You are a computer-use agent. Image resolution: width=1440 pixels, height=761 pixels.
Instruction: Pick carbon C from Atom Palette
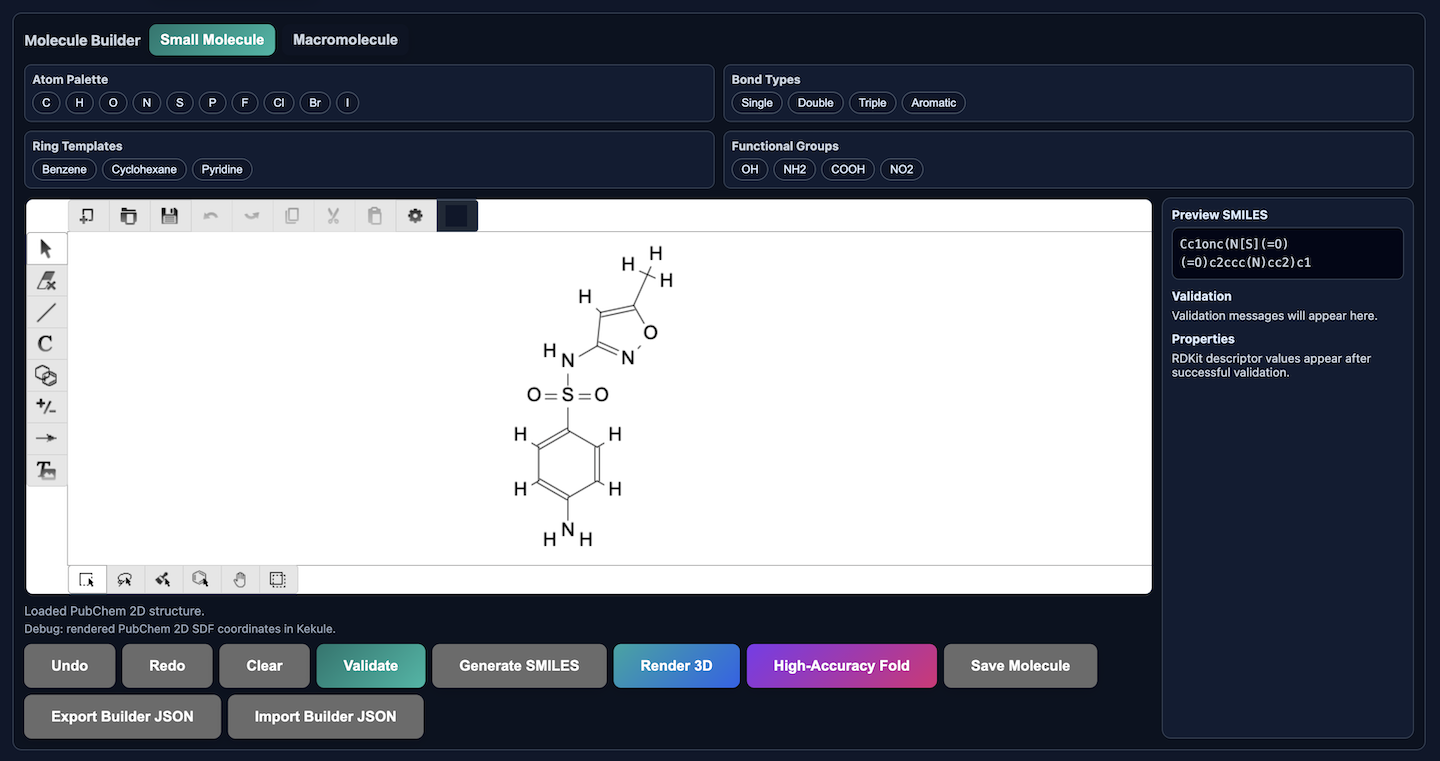click(46, 103)
